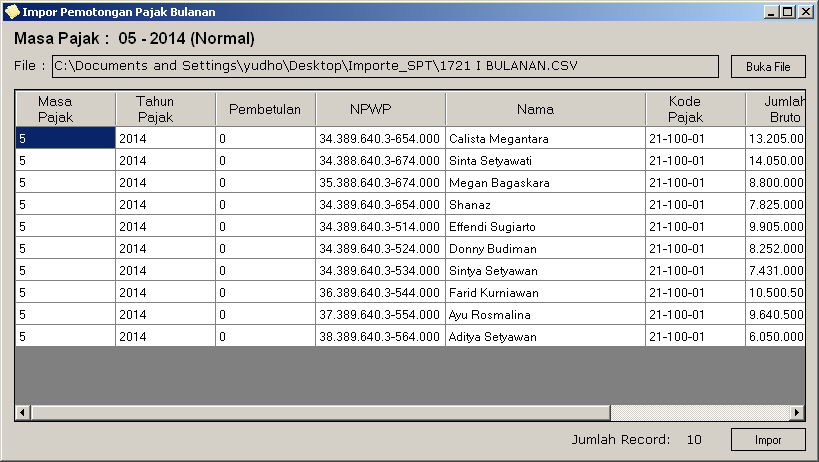
Task: Select the name cell Shanaz
Action: 545,204
